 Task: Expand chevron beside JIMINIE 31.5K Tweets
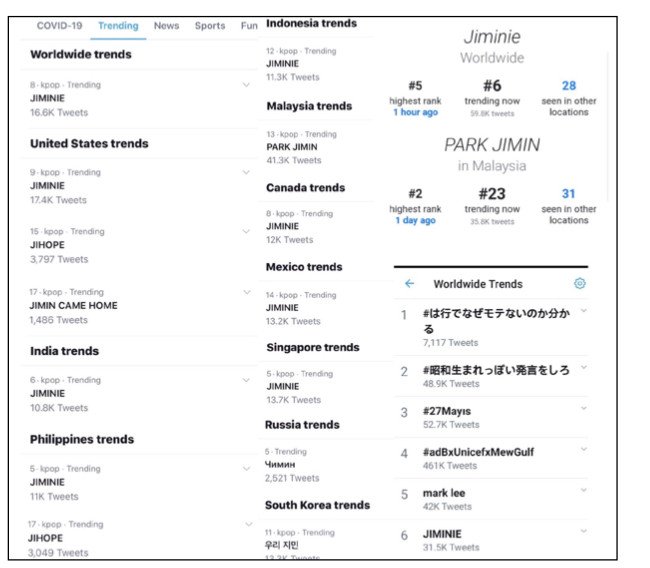pos(584,531)
